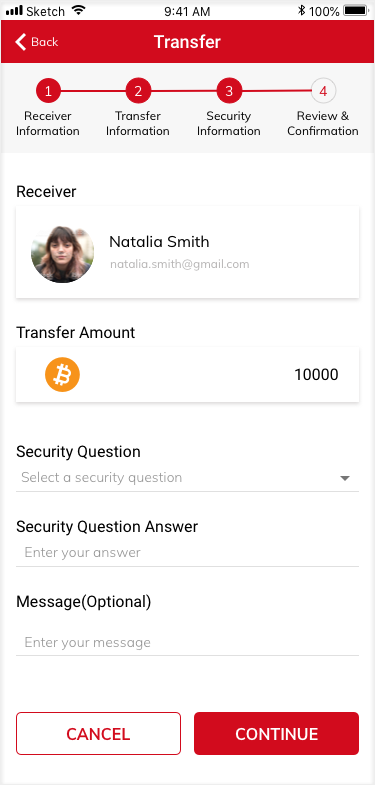Screen dimensions: 375x785
Task: Click the CONTINUE button
Action: [x=276, y=733]
